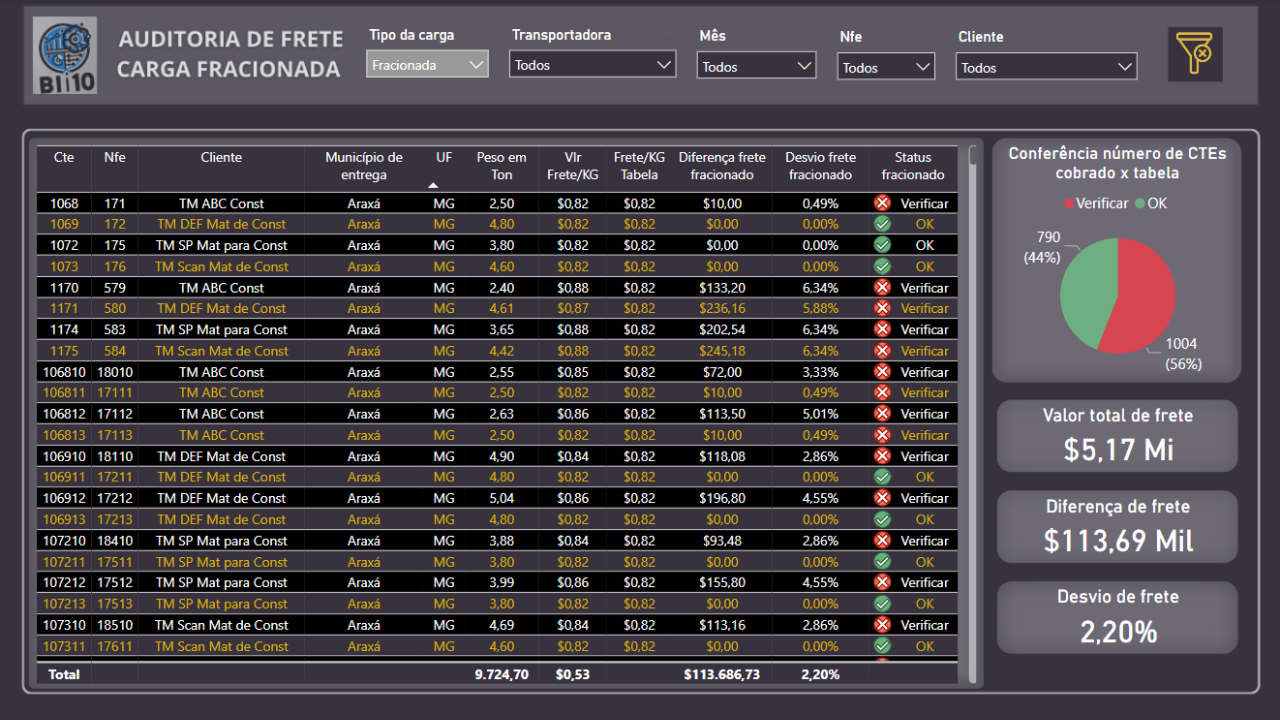Click green check status icon for Cte 1069
This screenshot has height=720, width=1280.
tap(882, 224)
